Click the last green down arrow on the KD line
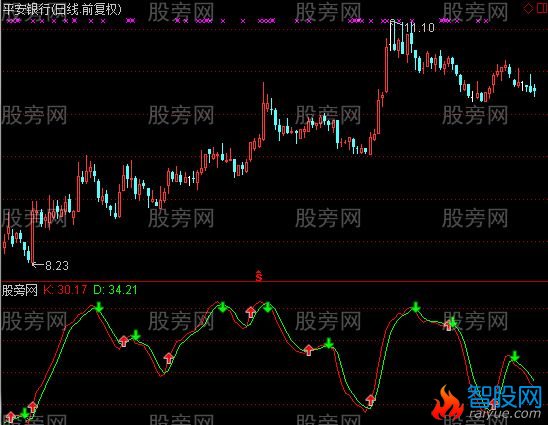548x425 pixels. pos(514,356)
